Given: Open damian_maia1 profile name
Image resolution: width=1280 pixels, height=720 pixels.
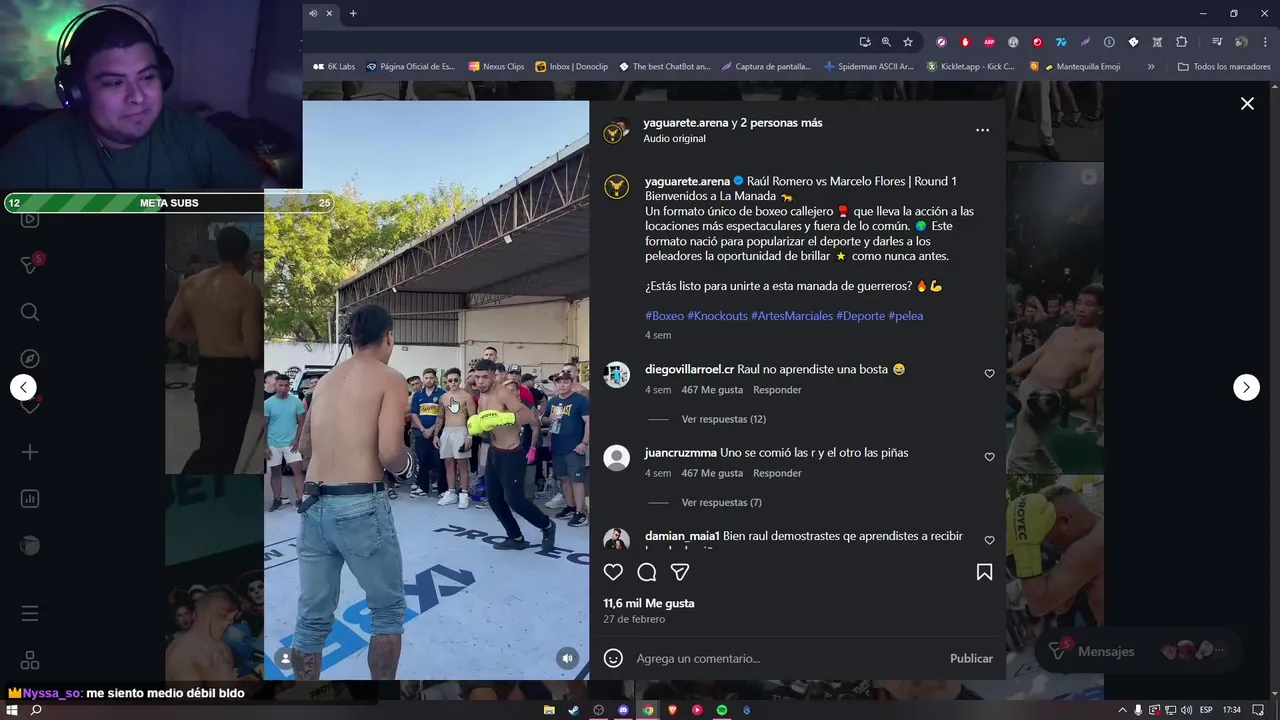Looking at the screenshot, I should click(682, 536).
